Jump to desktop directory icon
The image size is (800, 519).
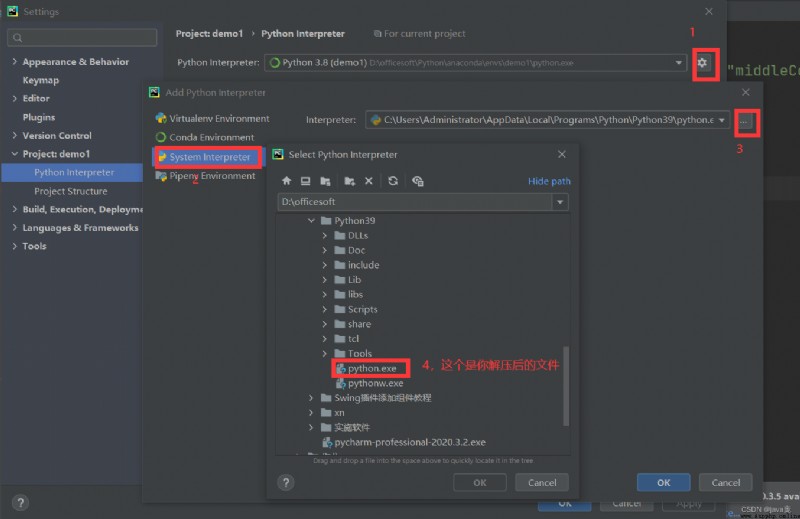click(x=306, y=181)
